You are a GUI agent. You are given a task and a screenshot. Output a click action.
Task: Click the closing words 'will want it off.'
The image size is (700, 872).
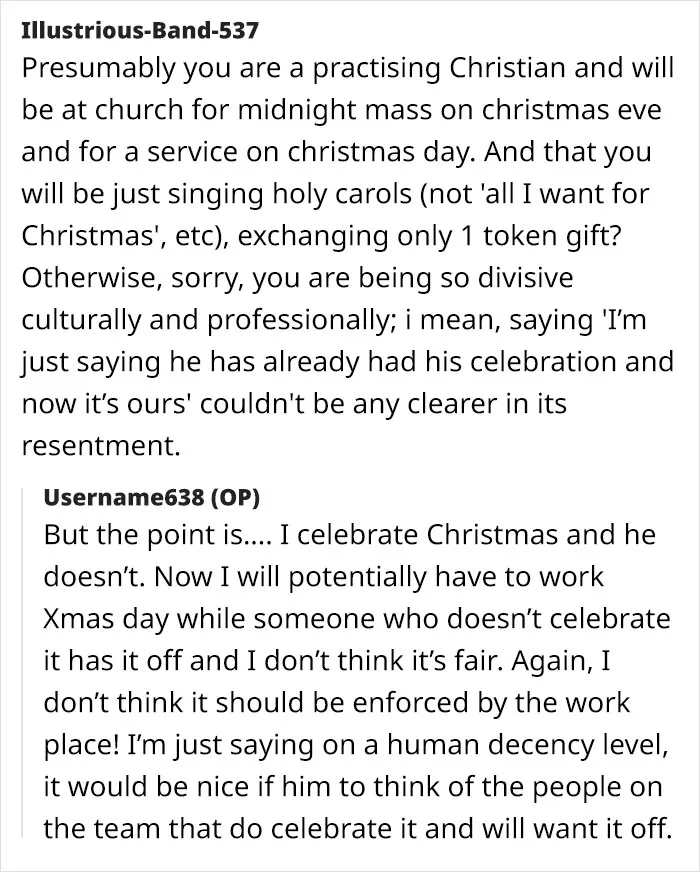coord(575,829)
